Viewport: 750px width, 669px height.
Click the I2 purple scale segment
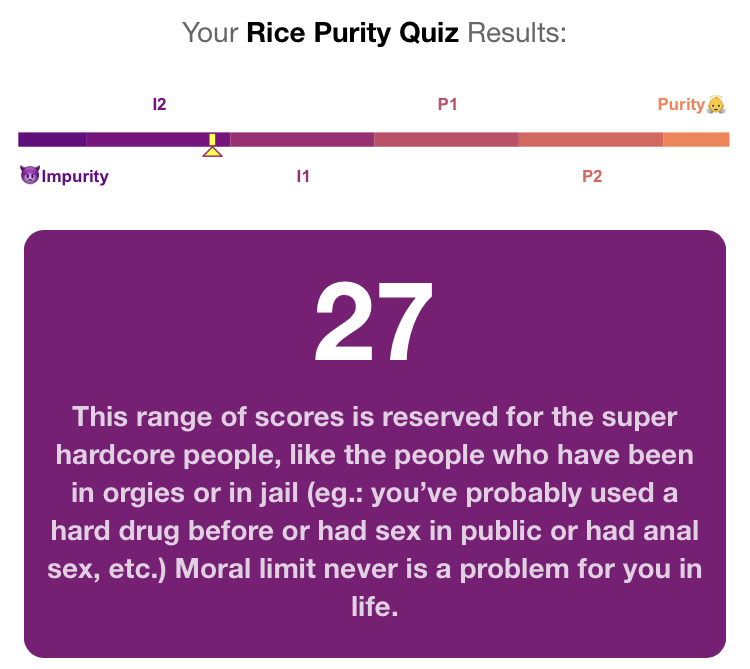coord(158,140)
